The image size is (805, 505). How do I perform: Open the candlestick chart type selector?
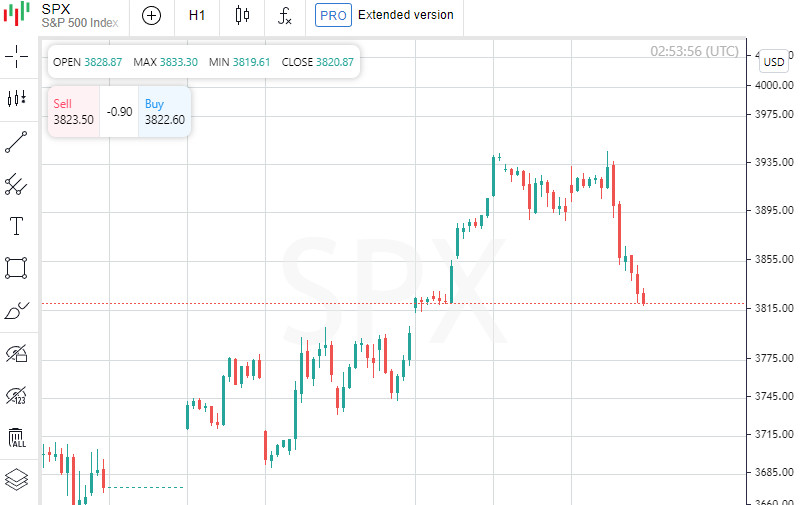click(x=242, y=15)
